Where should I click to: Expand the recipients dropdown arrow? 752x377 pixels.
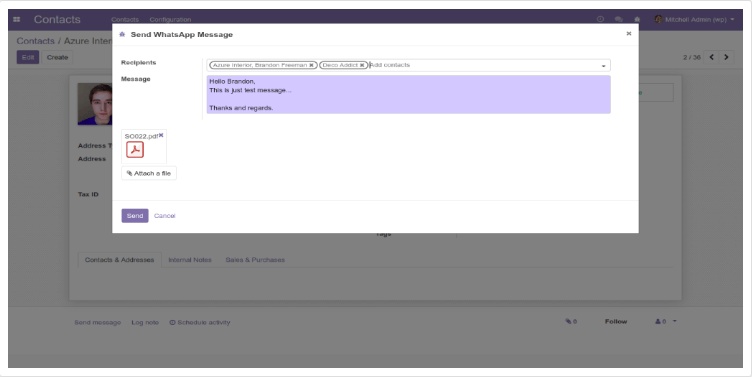pos(603,66)
